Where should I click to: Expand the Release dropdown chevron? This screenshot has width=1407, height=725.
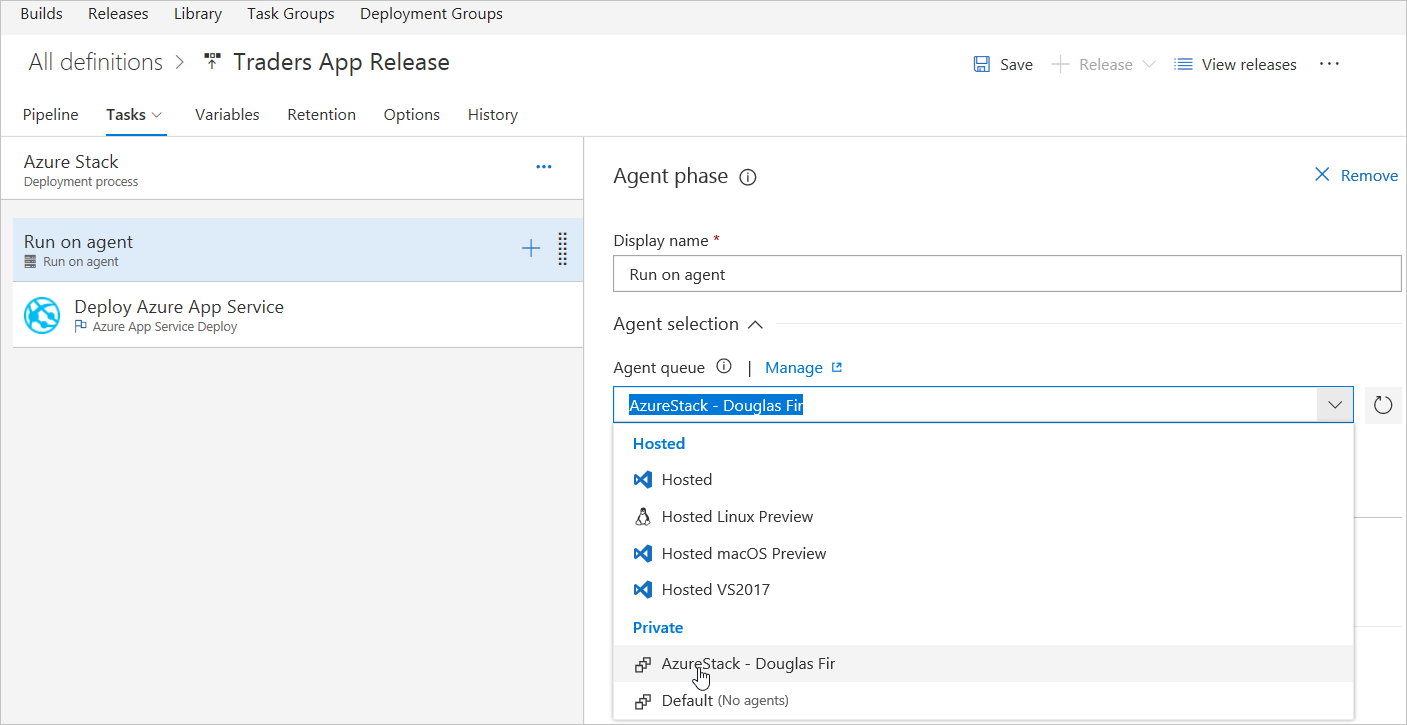[1148, 64]
